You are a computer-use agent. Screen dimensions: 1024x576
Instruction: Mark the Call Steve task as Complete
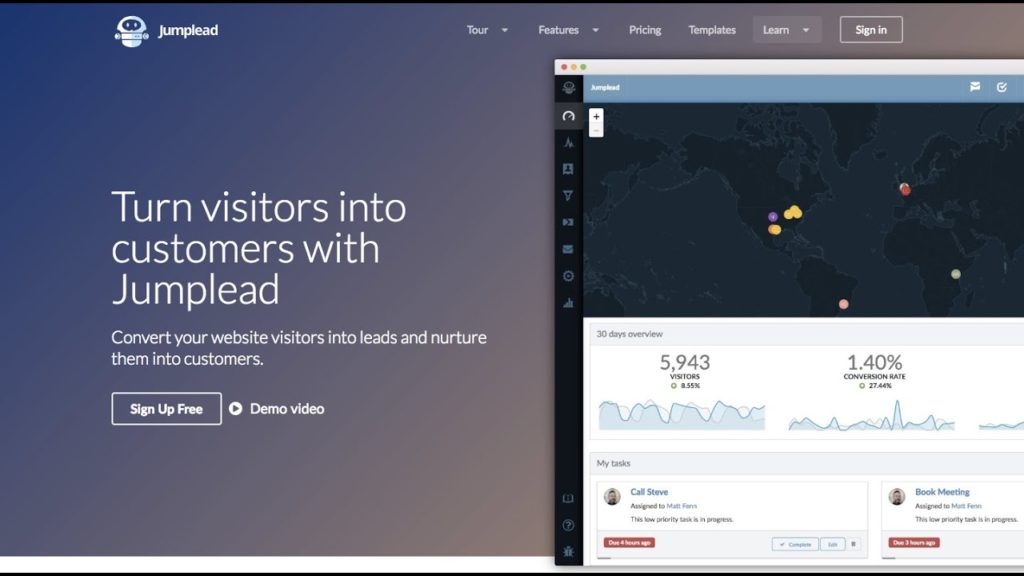(795, 544)
